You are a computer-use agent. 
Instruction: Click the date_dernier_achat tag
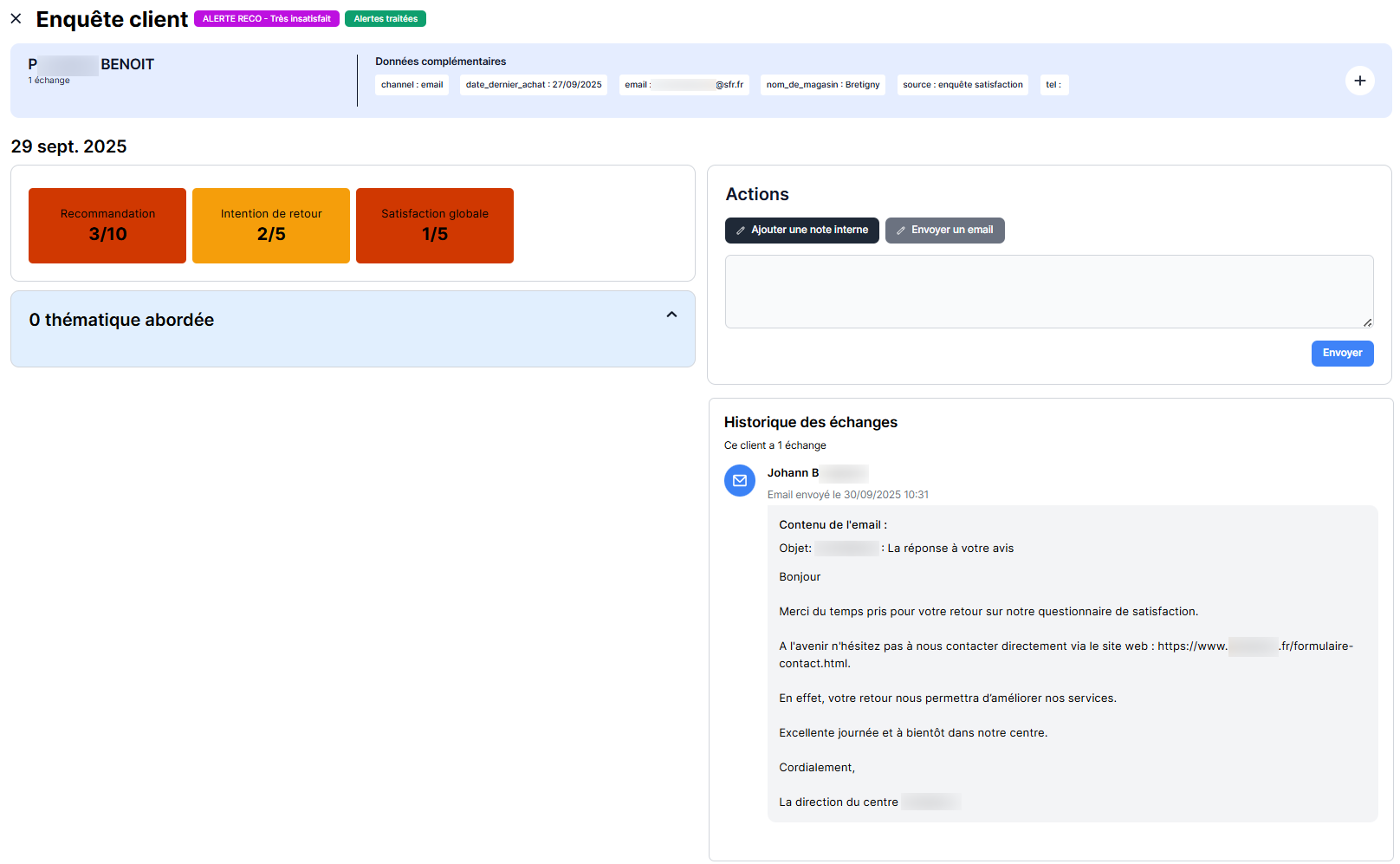(x=534, y=85)
